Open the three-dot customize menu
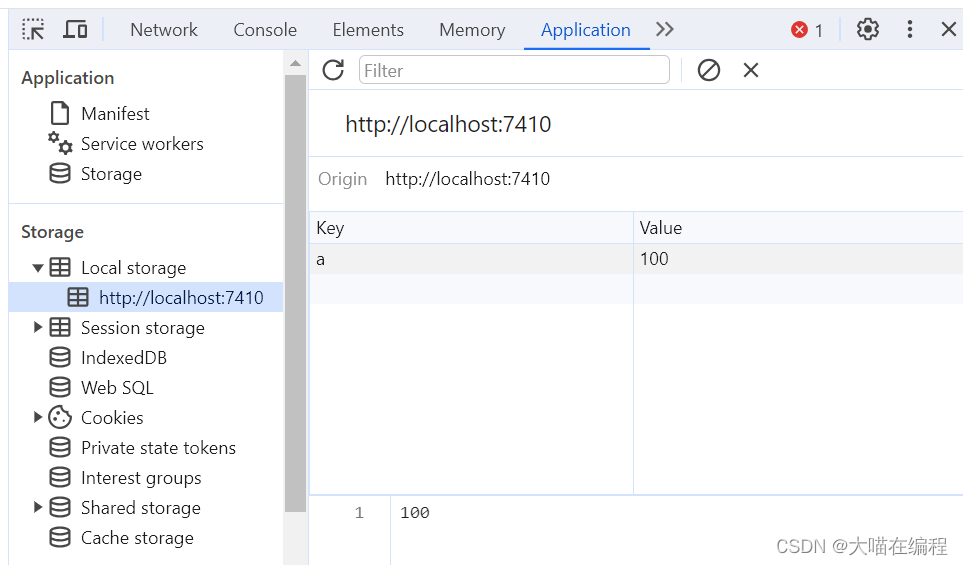This screenshot has width=963, height=565. [x=910, y=29]
